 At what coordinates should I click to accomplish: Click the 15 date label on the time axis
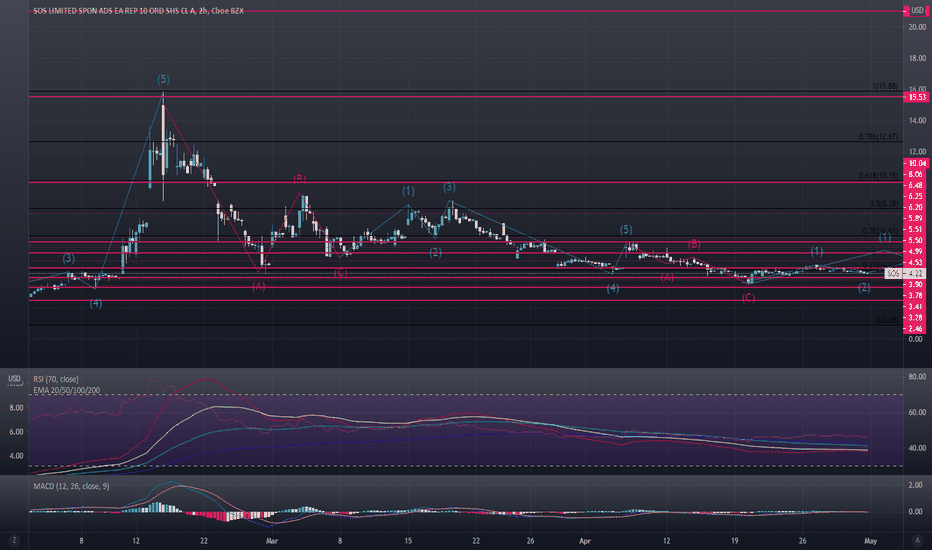(x=408, y=540)
